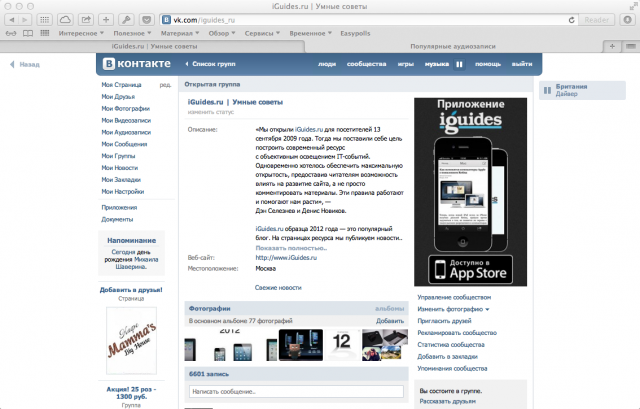The width and height of the screenshot is (640, 409).
Task: Open люди in VK header
Action: pyautogui.click(x=327, y=64)
